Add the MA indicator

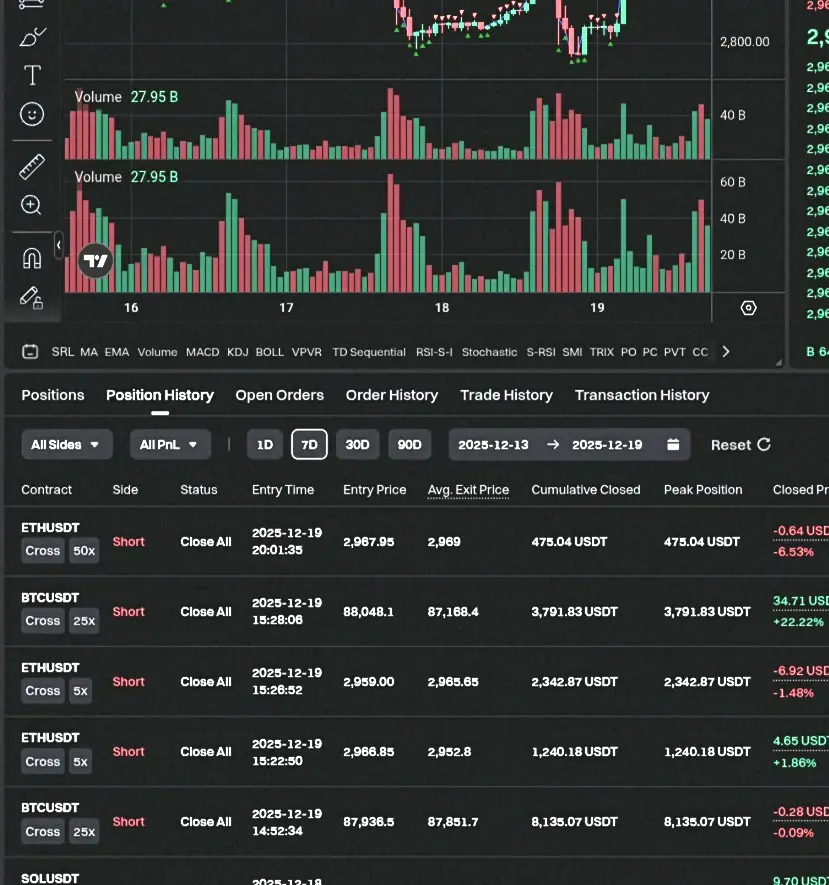pos(89,352)
